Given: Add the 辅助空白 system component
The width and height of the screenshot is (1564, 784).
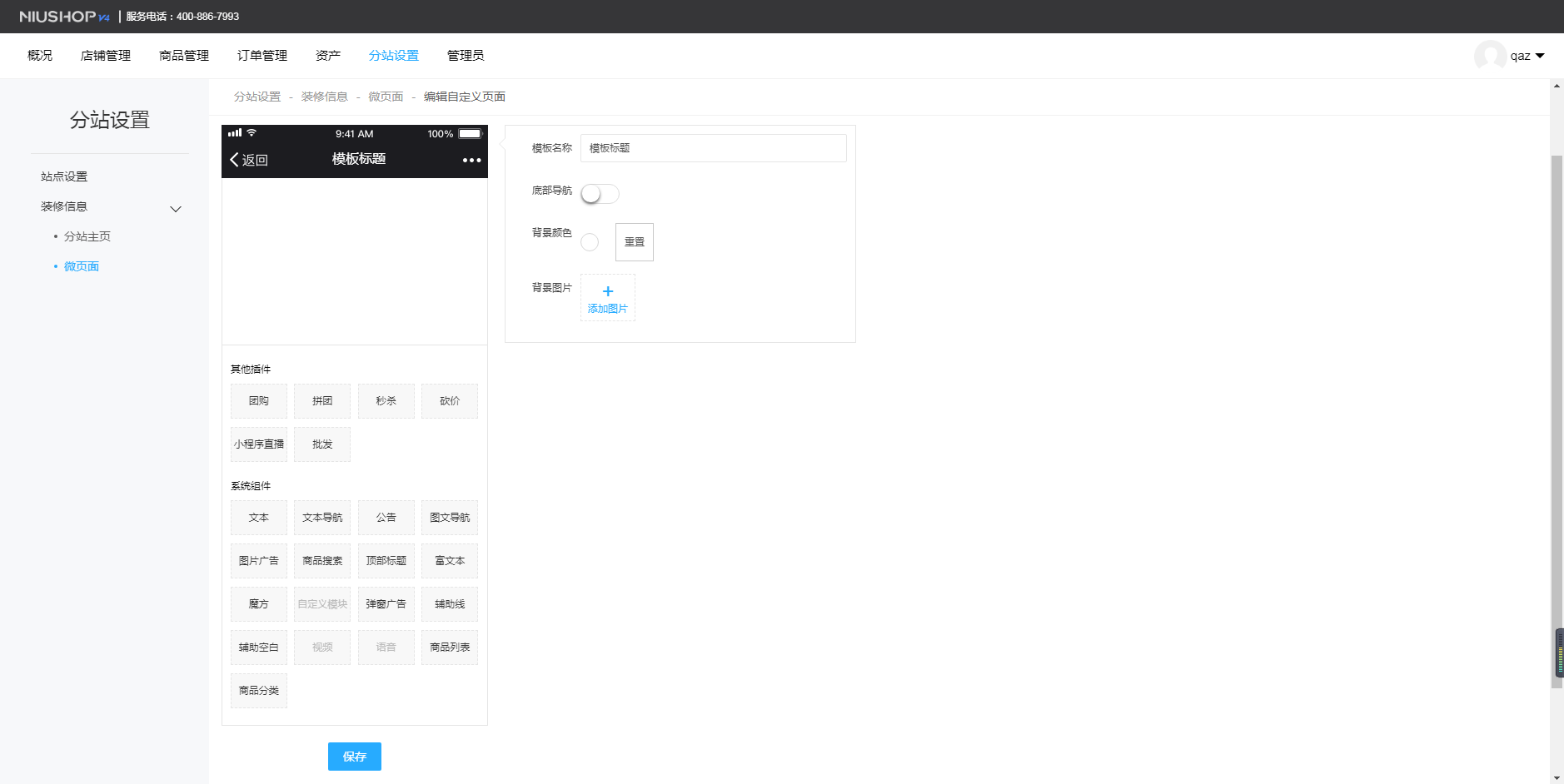Looking at the screenshot, I should (x=259, y=648).
